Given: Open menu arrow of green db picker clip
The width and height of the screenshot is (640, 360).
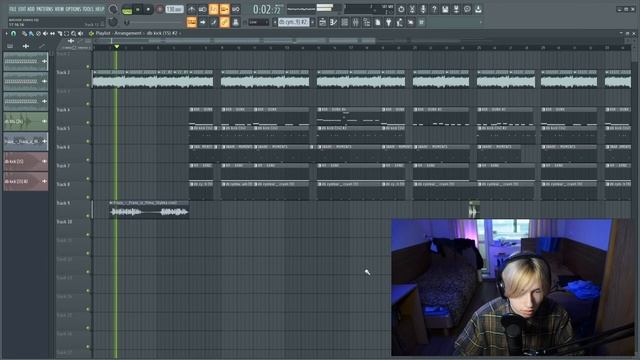Looking at the screenshot, I should coord(44,122).
